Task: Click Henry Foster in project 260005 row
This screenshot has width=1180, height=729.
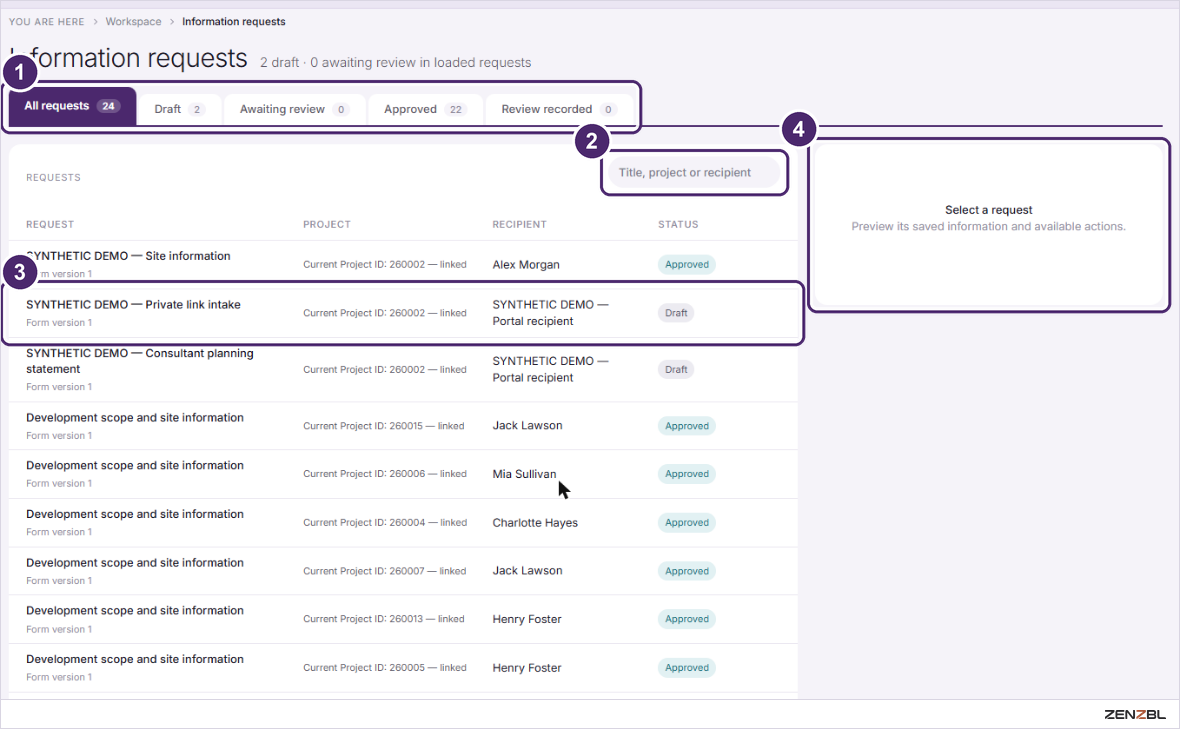Action: click(527, 668)
